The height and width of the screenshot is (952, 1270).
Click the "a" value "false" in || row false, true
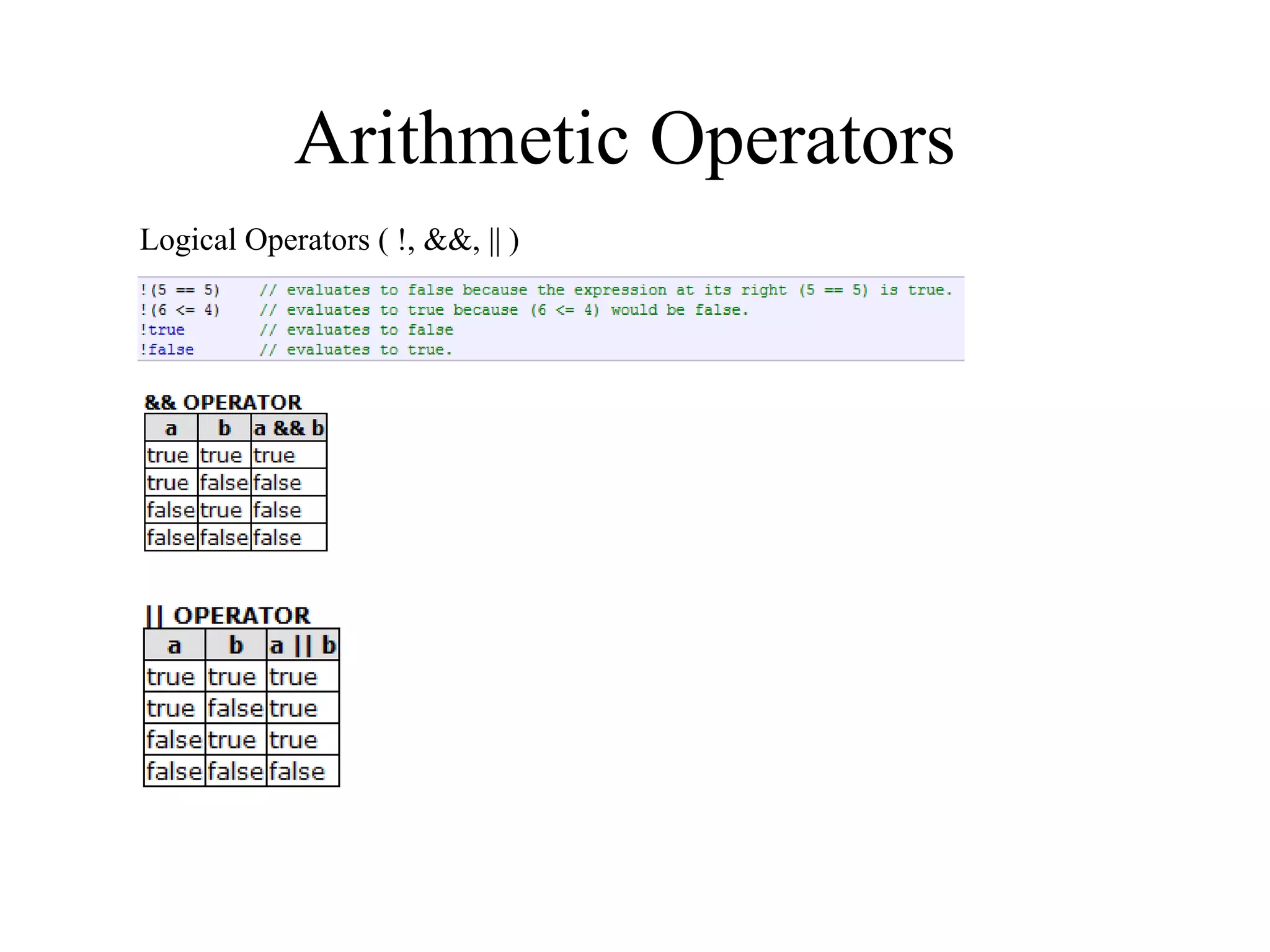174,740
